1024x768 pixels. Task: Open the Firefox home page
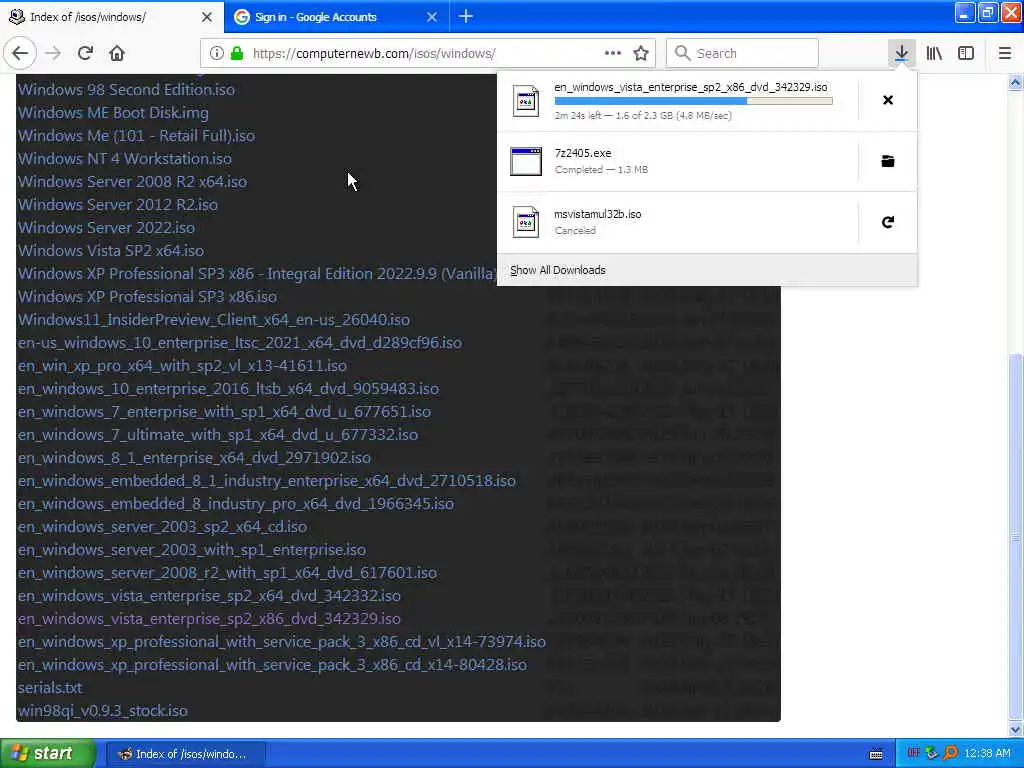(117, 53)
